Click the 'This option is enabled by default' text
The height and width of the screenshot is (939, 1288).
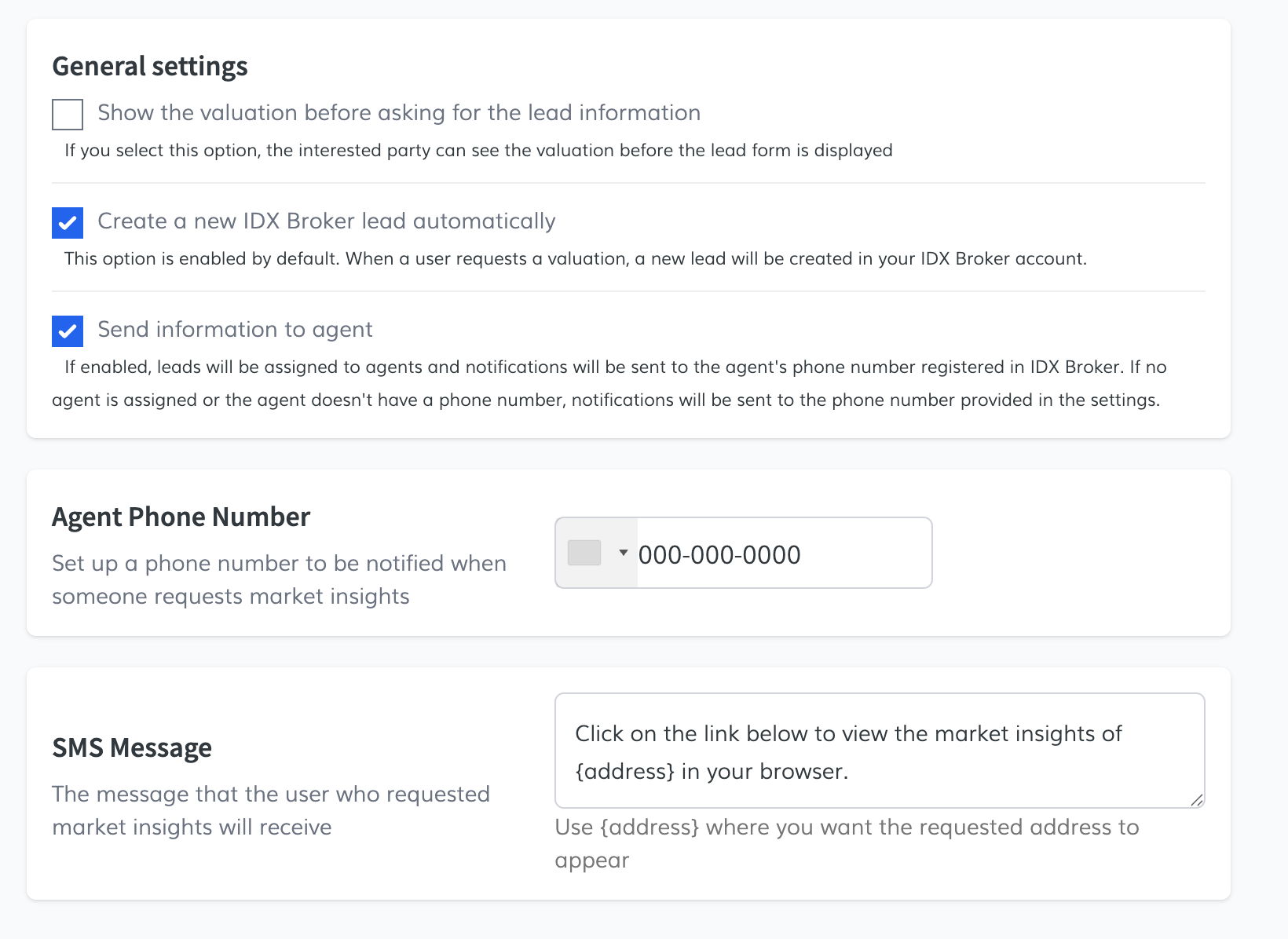(x=575, y=259)
